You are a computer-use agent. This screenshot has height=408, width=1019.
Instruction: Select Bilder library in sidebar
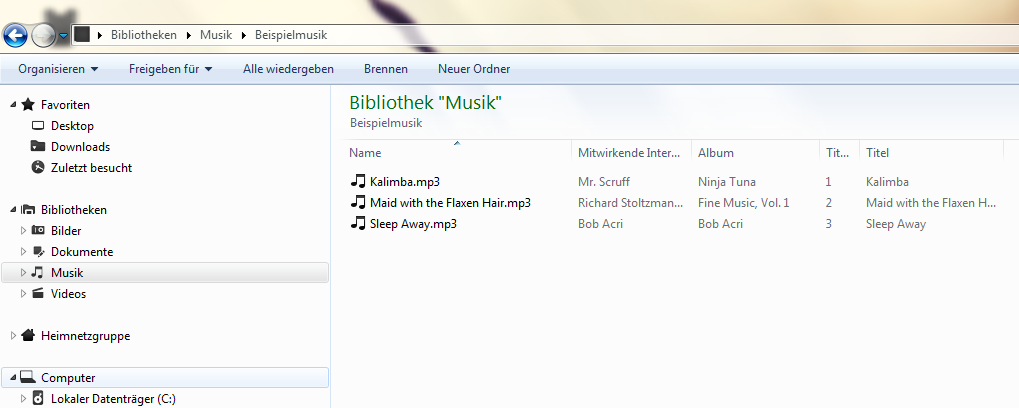66,231
